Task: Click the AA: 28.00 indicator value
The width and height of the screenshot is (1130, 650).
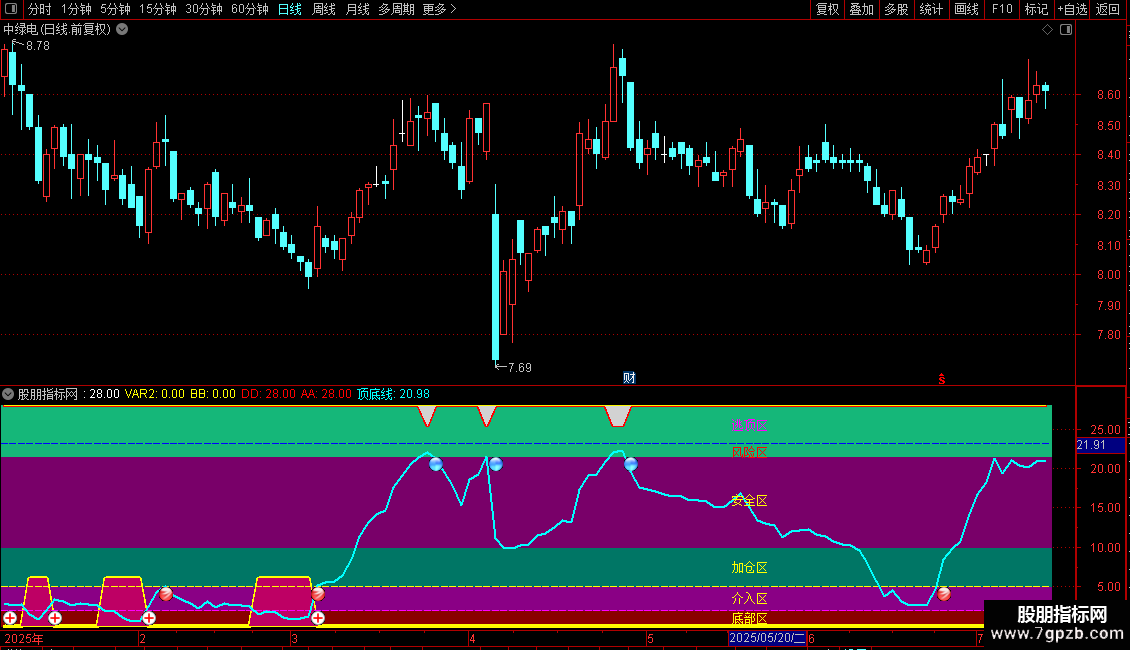Action: tap(326, 394)
